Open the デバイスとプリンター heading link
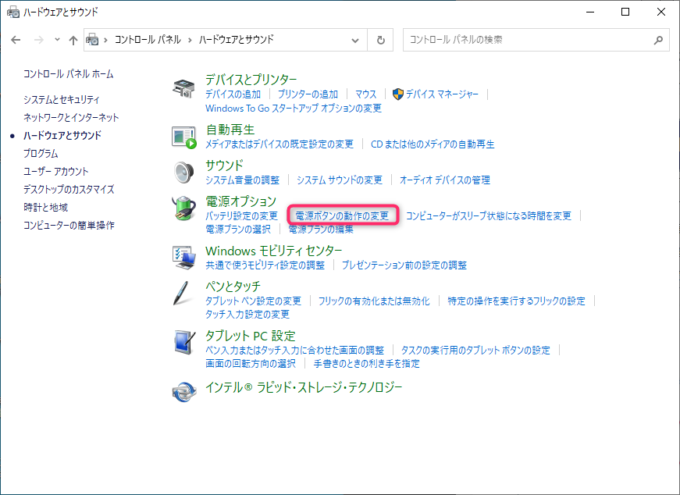 click(x=251, y=79)
